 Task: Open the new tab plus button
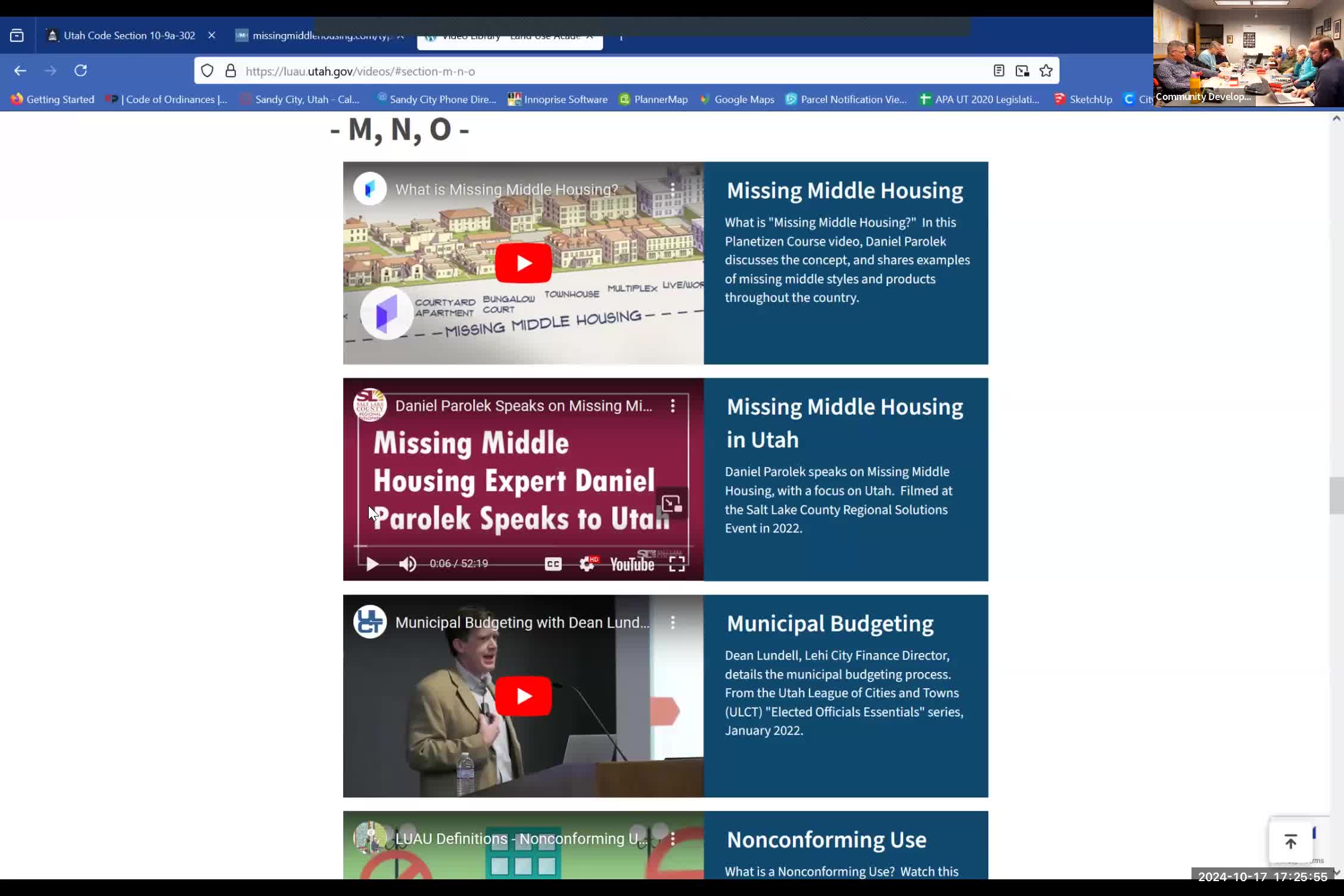(x=621, y=37)
